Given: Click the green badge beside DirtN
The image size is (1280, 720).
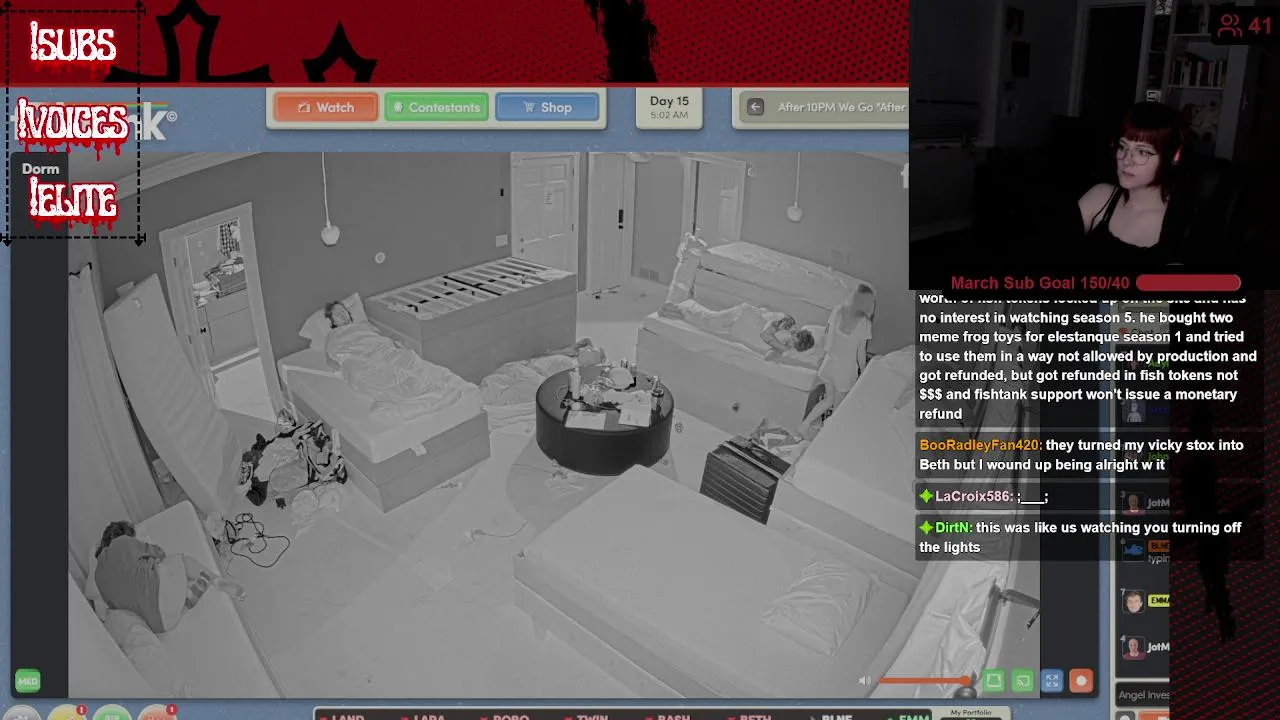Looking at the screenshot, I should pos(926,527).
